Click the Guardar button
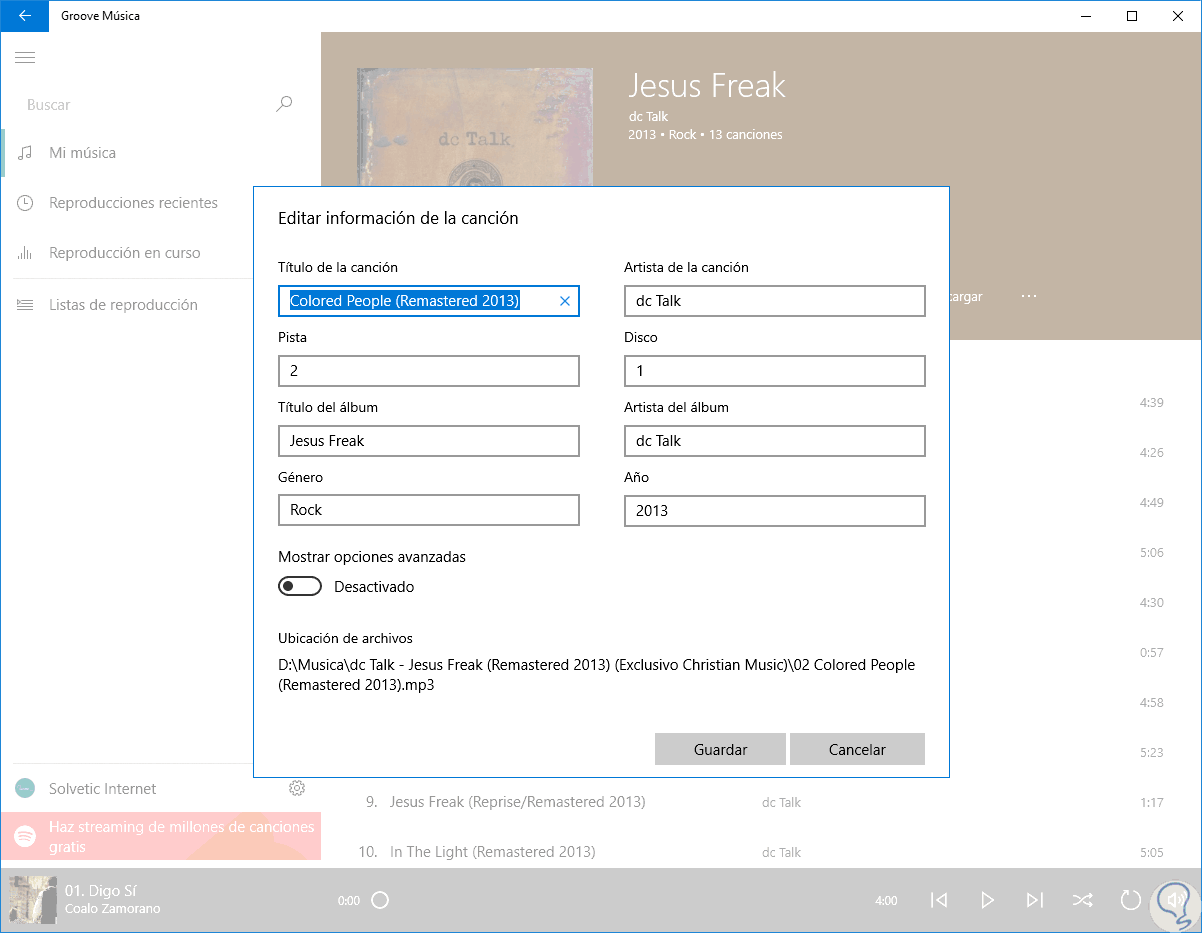Viewport: 1202px width, 933px height. tap(721, 749)
